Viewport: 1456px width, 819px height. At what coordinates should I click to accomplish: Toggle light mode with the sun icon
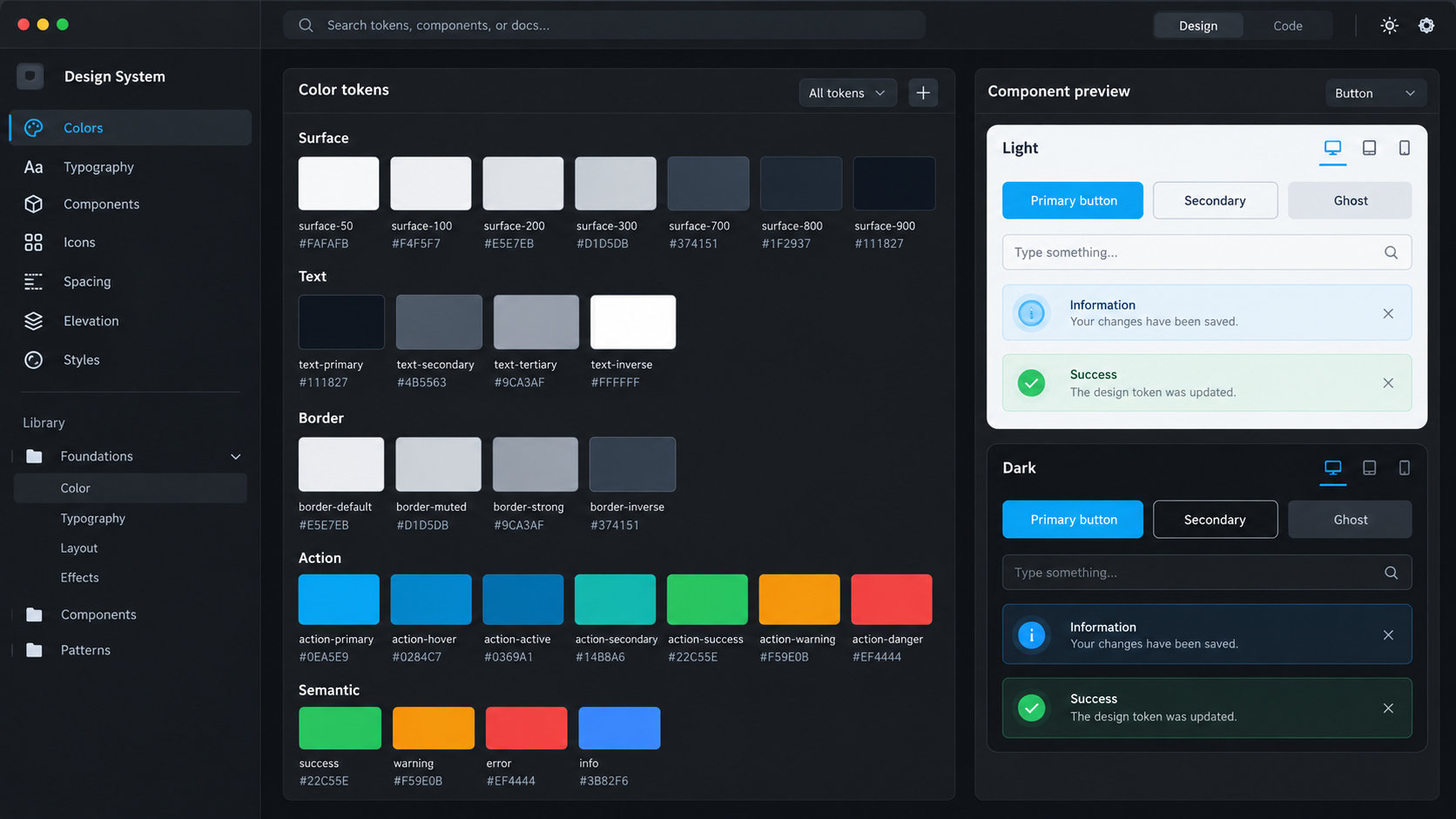click(x=1390, y=25)
